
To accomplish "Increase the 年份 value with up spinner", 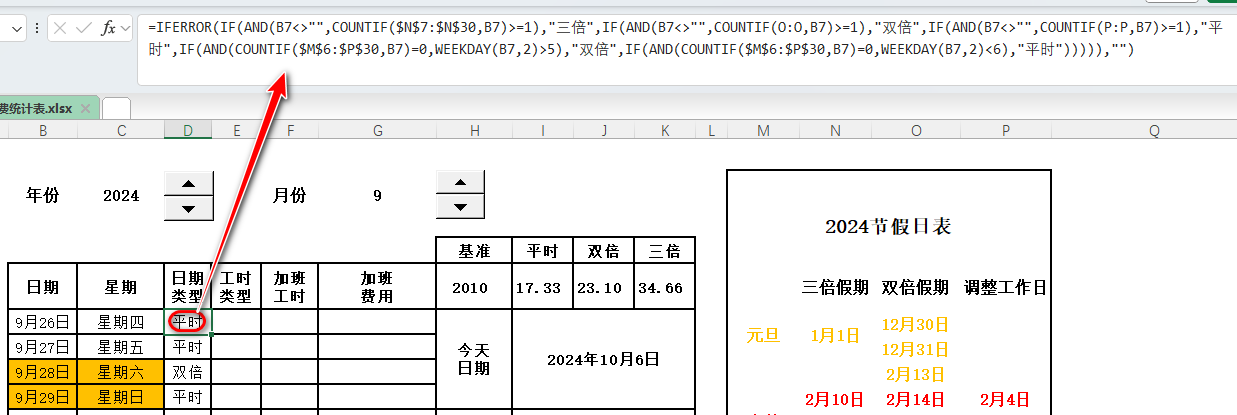I will 189,183.
